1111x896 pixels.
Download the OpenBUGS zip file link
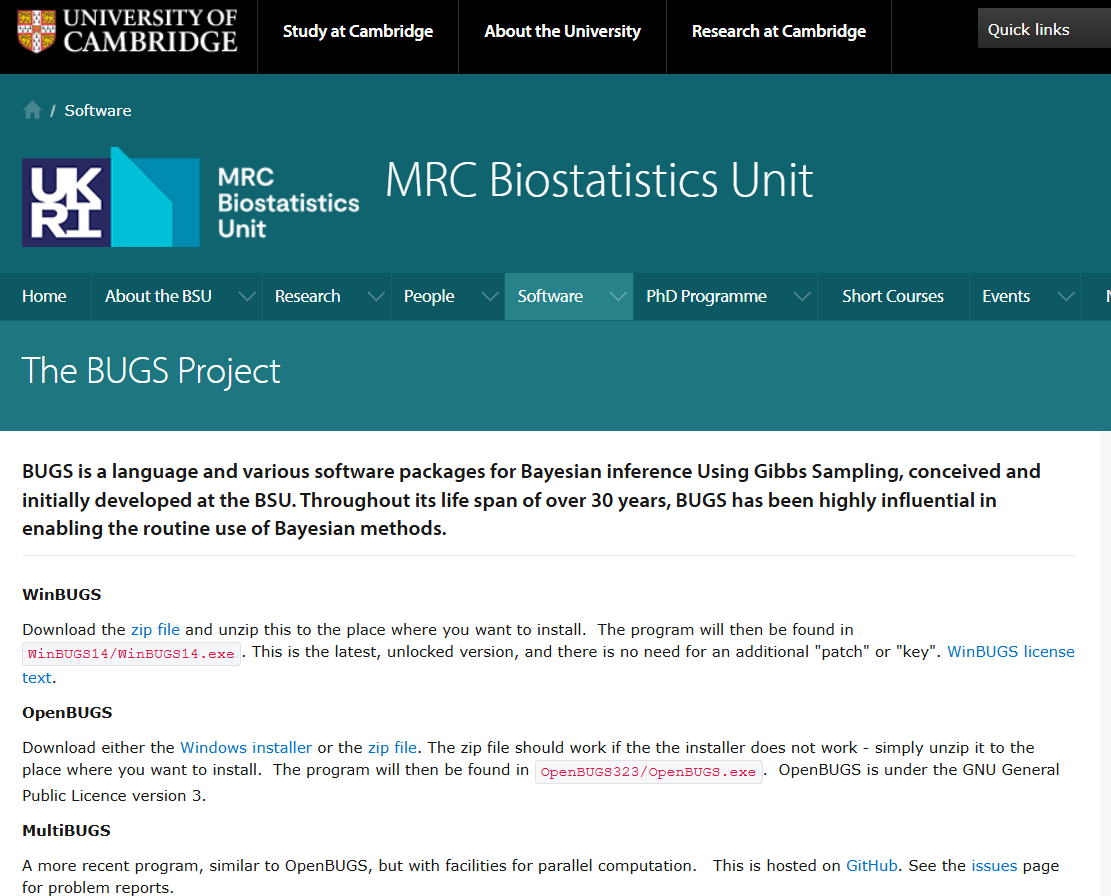392,748
